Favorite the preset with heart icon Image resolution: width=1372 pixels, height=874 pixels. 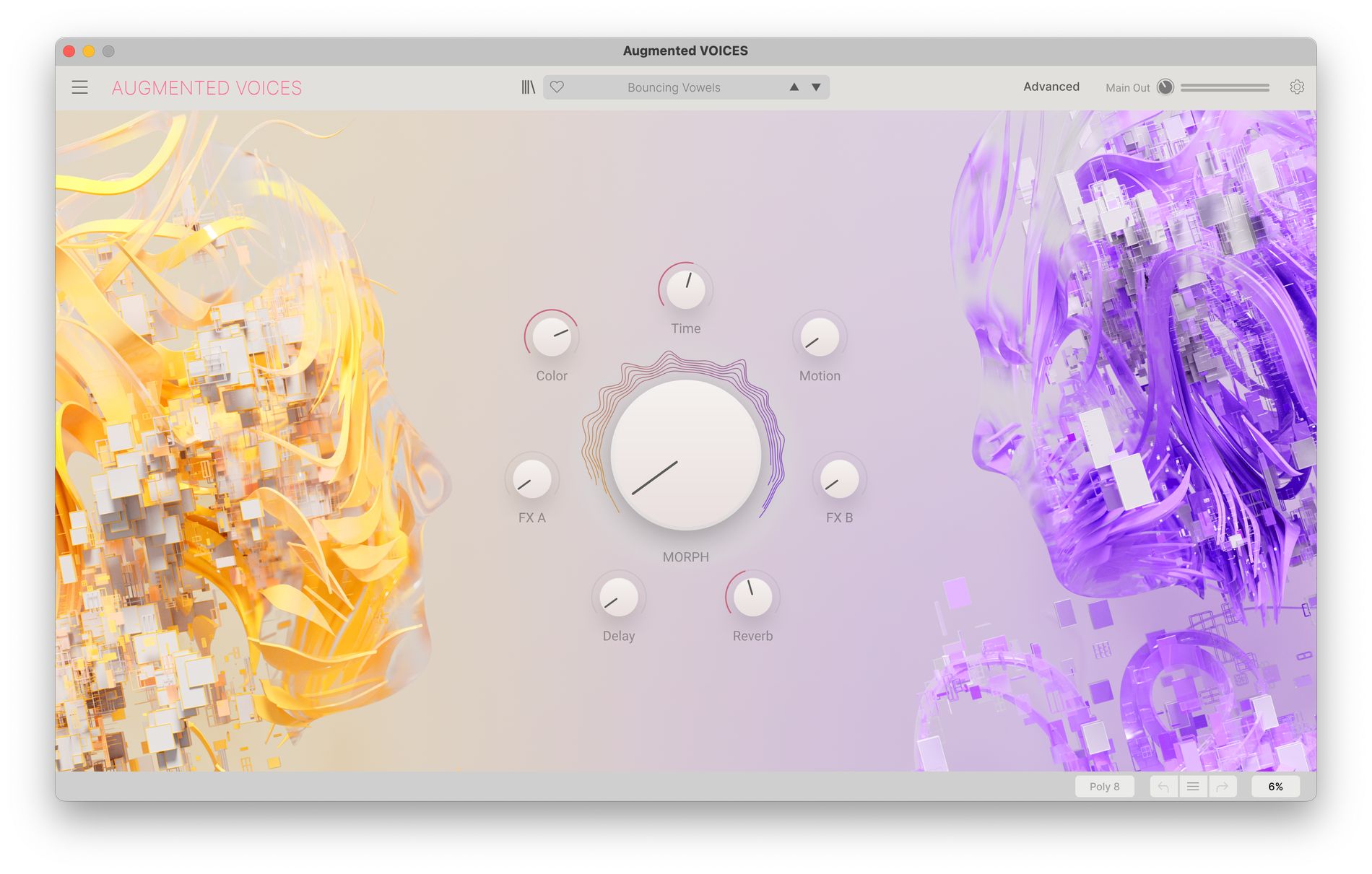(x=557, y=87)
